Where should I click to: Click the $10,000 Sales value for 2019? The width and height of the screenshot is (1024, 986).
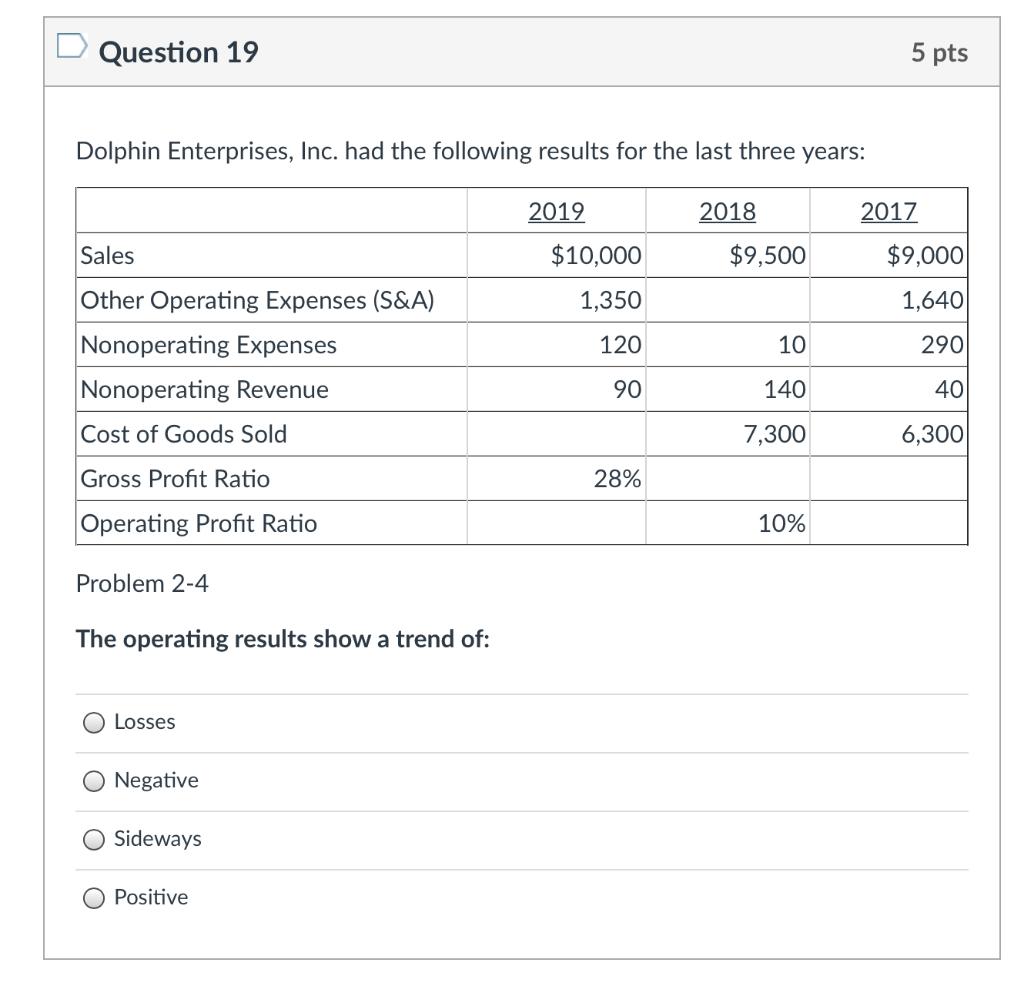(x=596, y=256)
